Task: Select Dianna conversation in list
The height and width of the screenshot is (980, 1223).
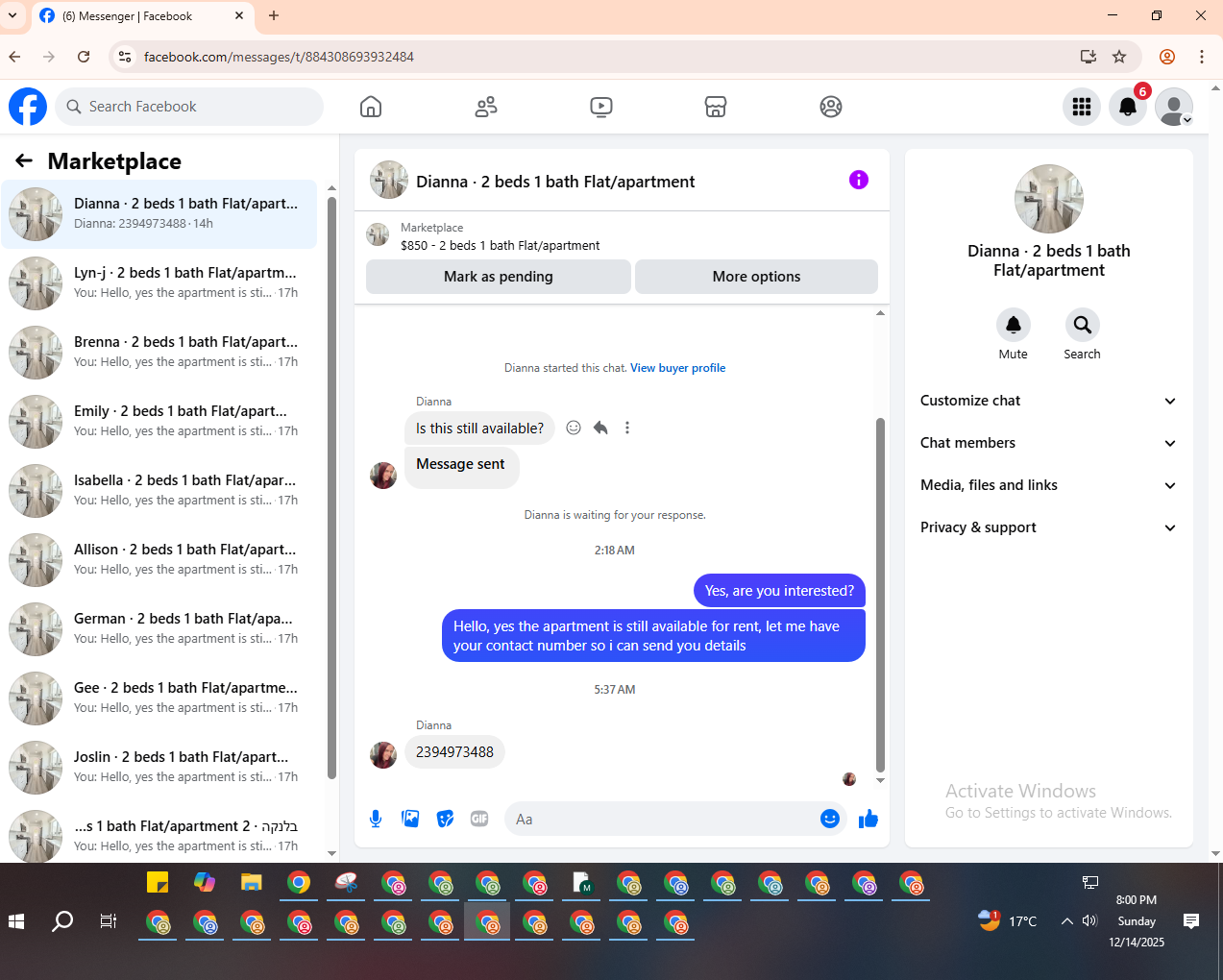Action: tap(159, 214)
